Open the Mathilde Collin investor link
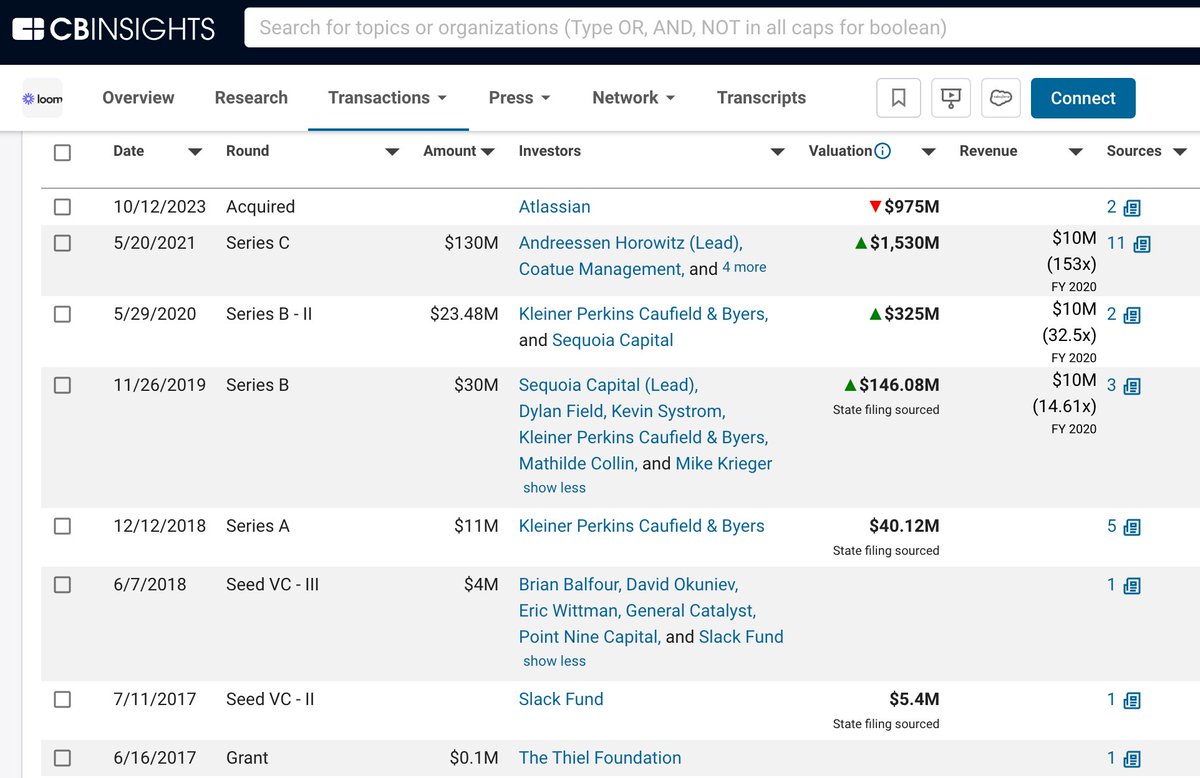Image resolution: width=1200 pixels, height=778 pixels. [577, 463]
